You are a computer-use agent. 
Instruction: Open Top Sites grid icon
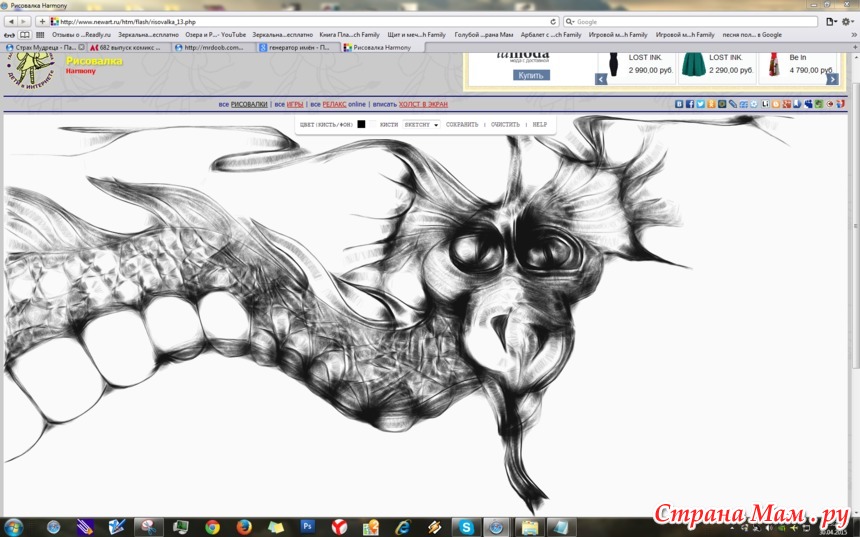(x=40, y=35)
